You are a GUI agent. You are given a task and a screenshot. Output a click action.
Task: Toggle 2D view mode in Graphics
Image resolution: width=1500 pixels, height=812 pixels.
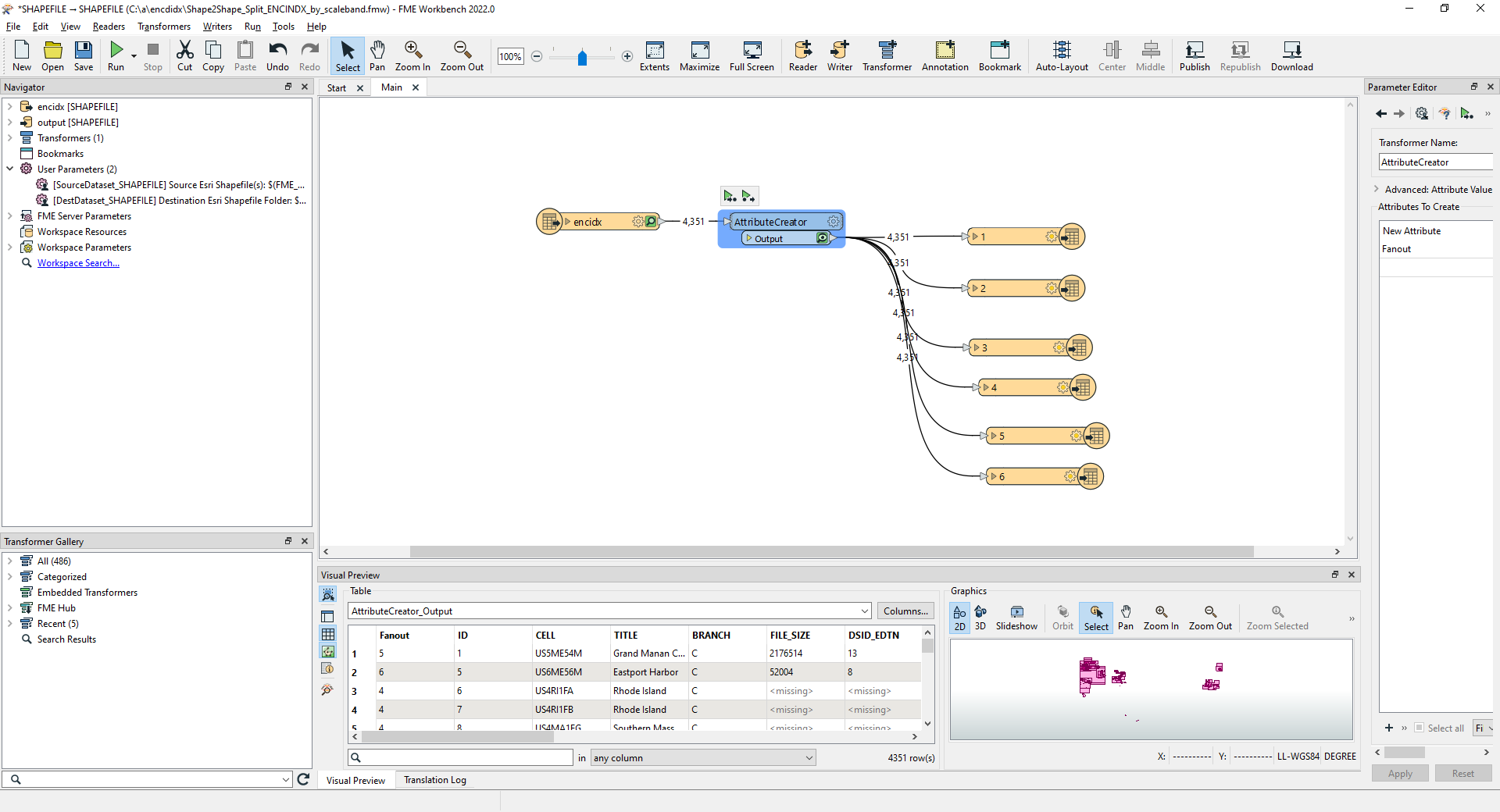pos(959,617)
